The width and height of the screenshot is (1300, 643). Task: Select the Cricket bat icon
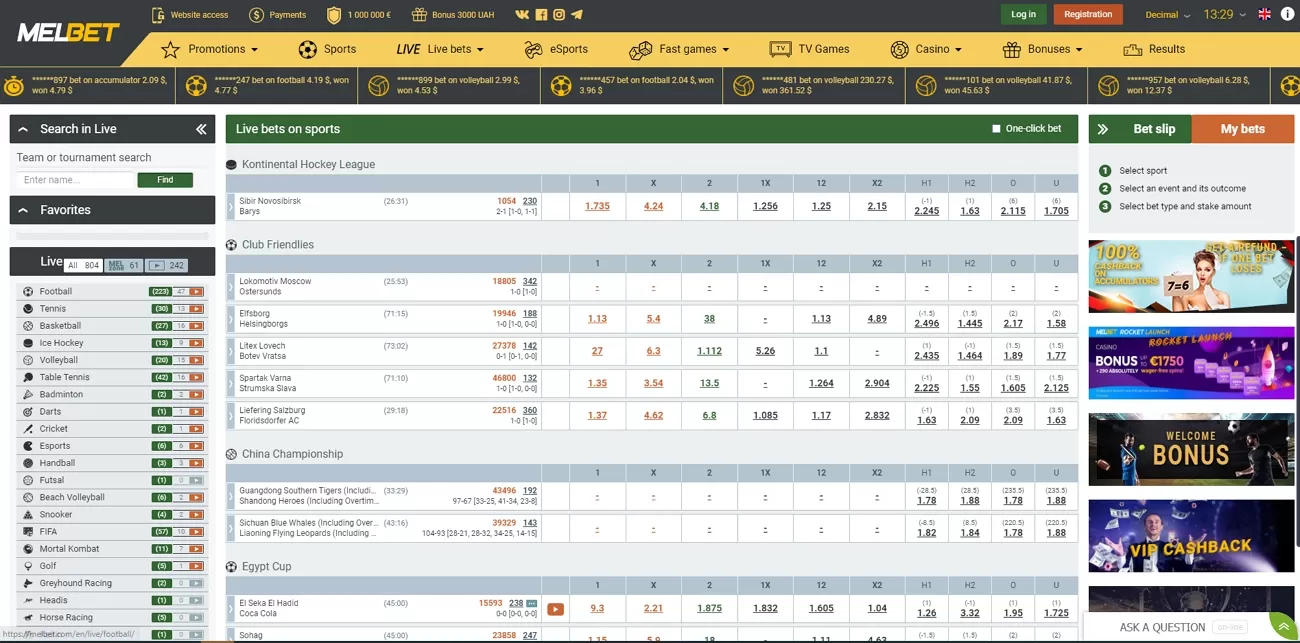(x=28, y=429)
